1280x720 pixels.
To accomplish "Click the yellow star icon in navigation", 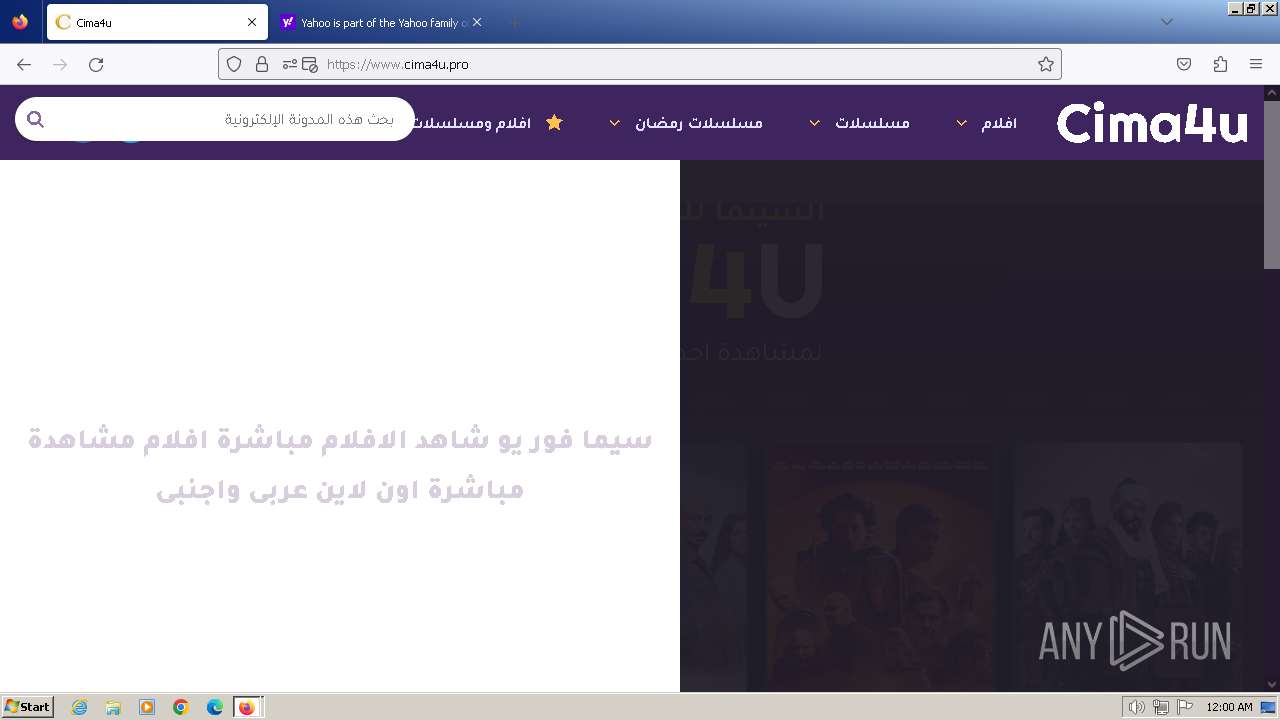I will [554, 122].
